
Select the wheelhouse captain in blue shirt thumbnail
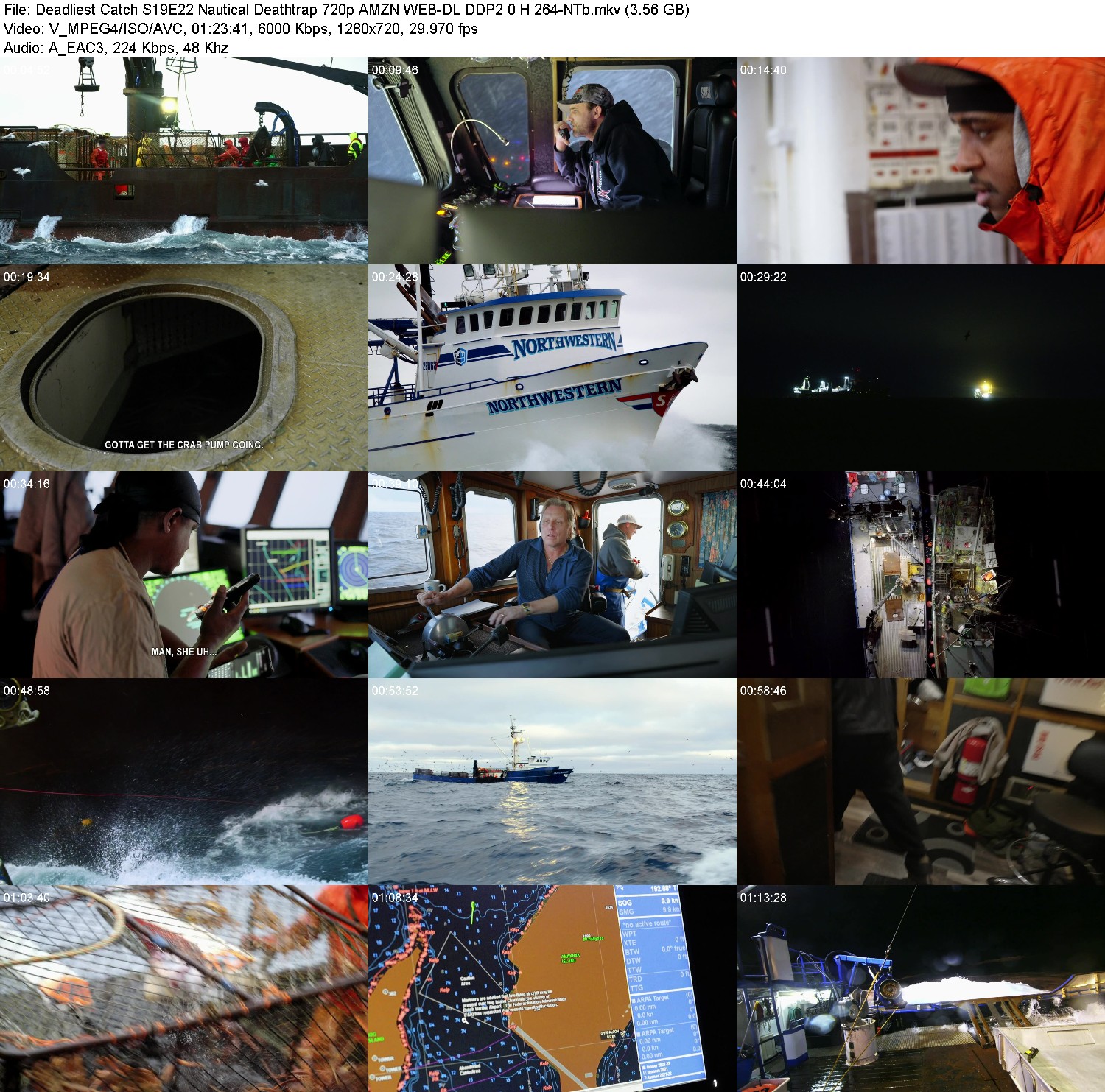(552, 574)
